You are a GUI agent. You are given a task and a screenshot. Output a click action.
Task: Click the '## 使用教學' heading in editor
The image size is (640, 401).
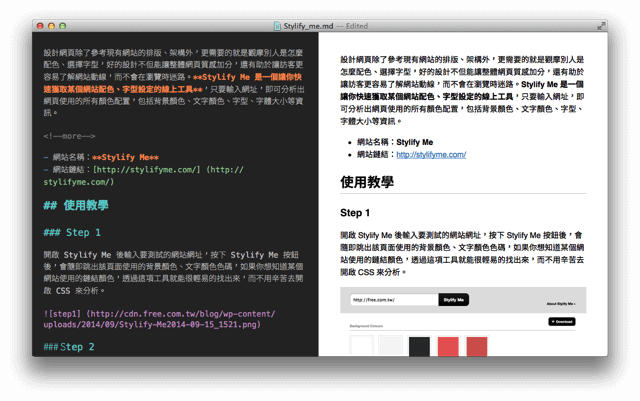click(x=76, y=205)
